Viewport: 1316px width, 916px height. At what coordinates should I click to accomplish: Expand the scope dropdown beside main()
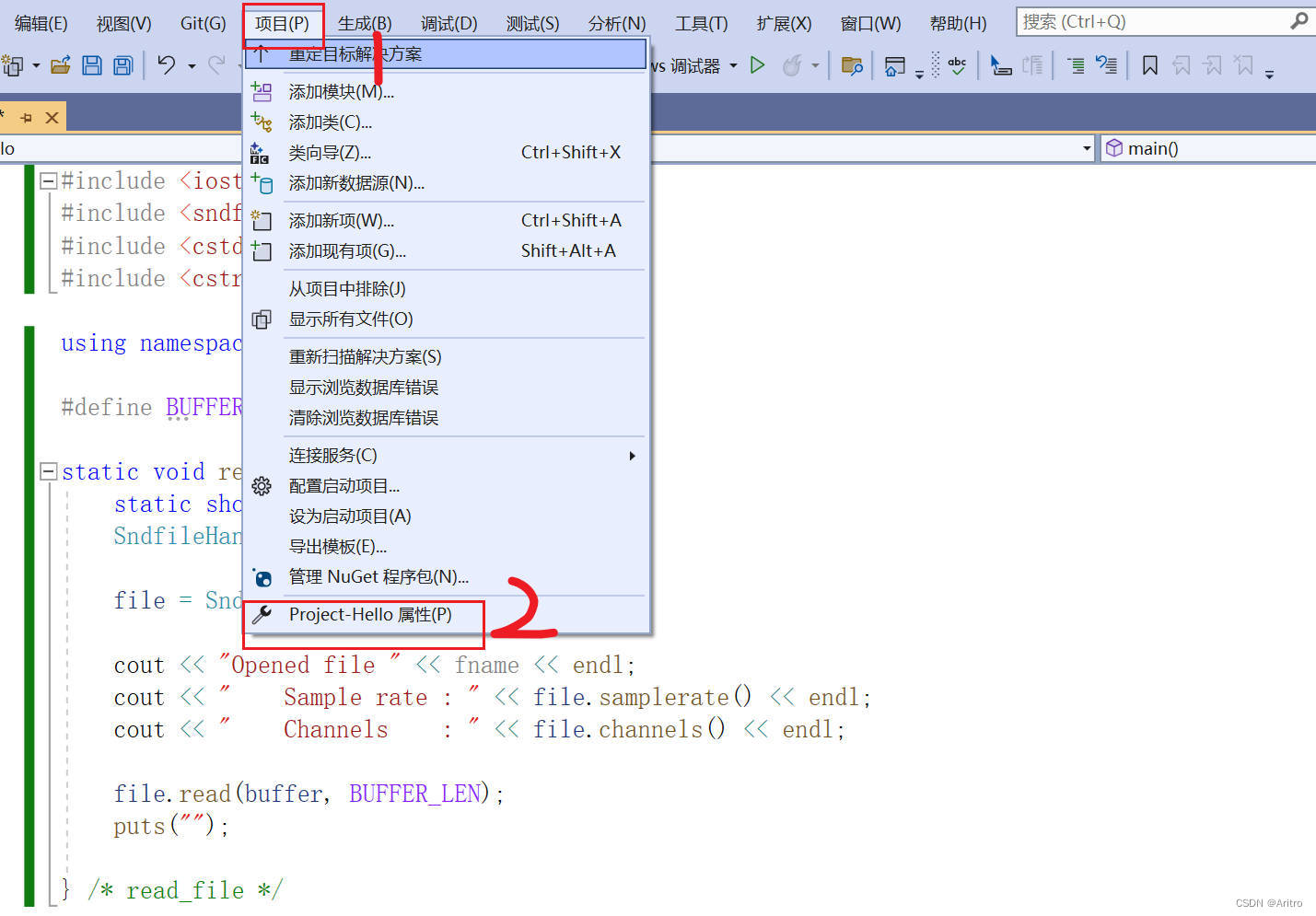click(x=1087, y=148)
